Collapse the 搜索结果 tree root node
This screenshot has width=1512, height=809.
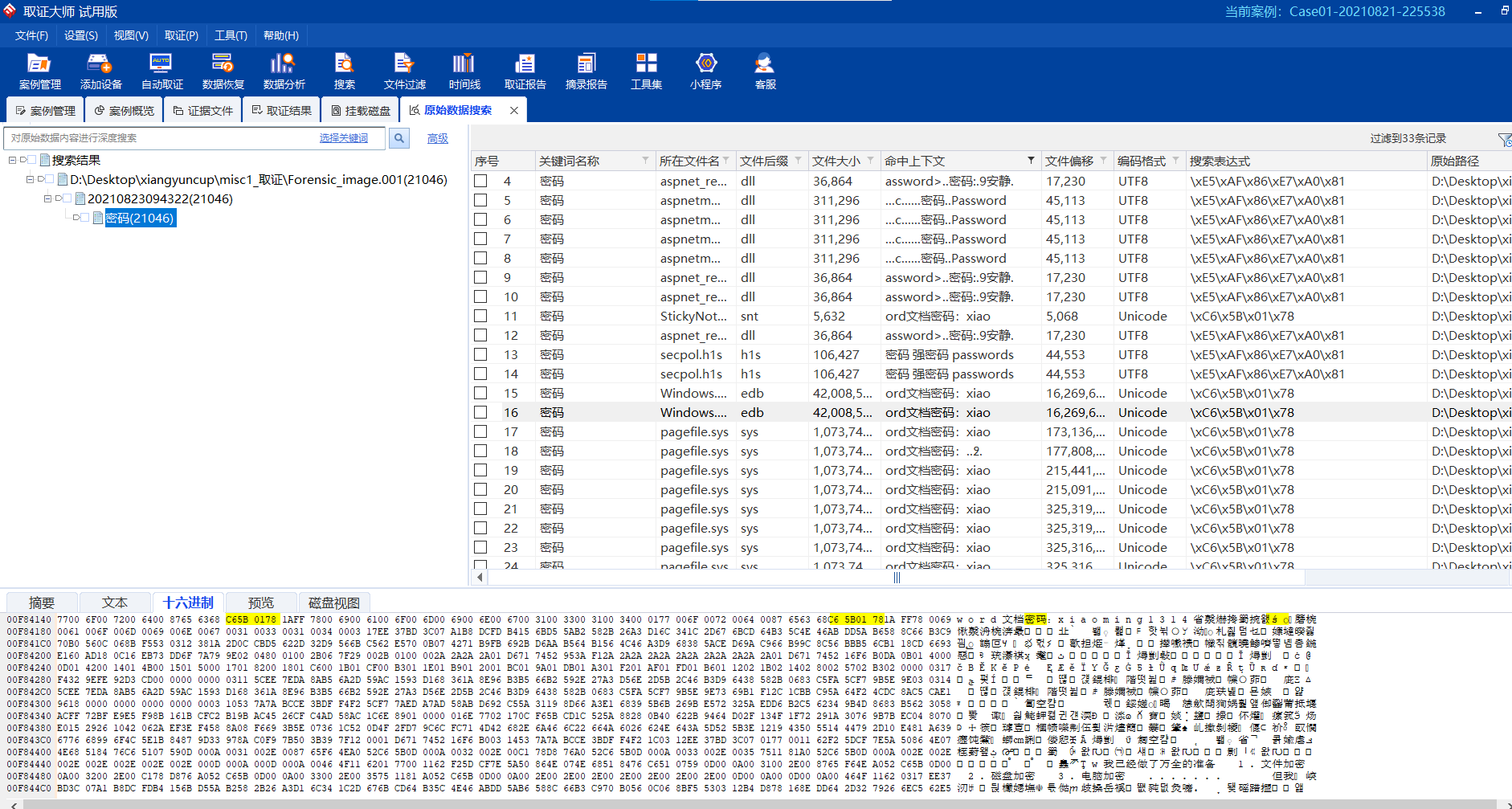pyautogui.click(x=12, y=160)
